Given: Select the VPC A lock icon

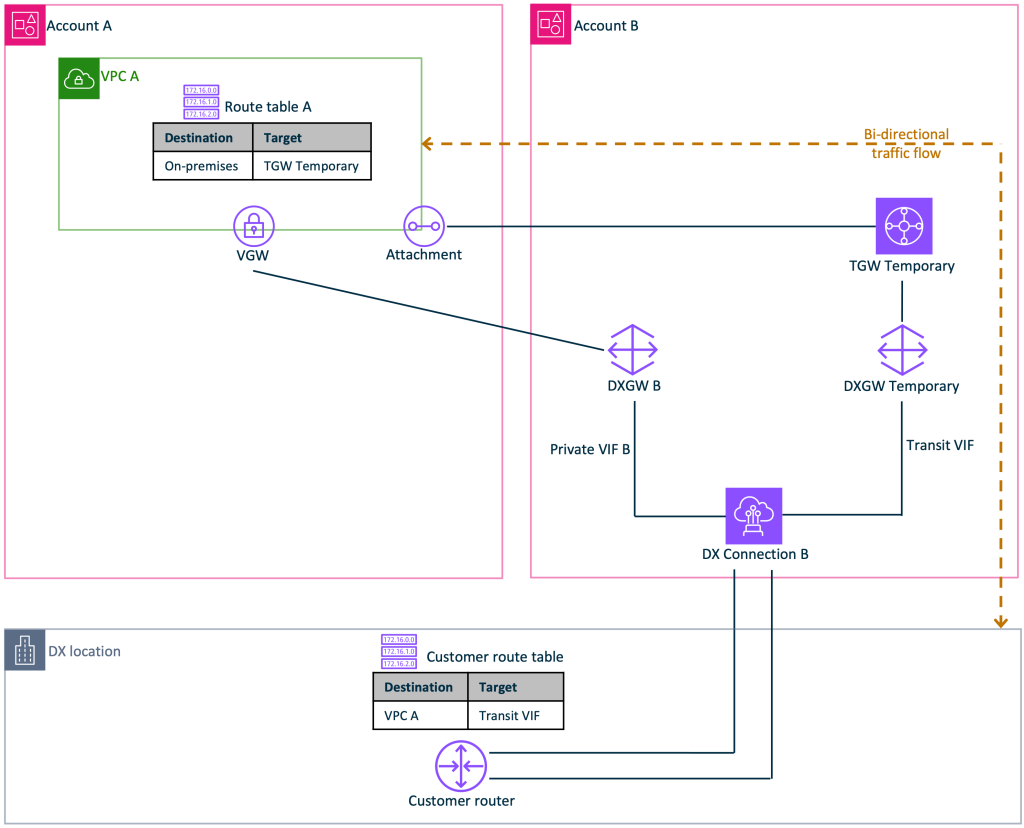Looking at the screenshot, I should 78,80.
